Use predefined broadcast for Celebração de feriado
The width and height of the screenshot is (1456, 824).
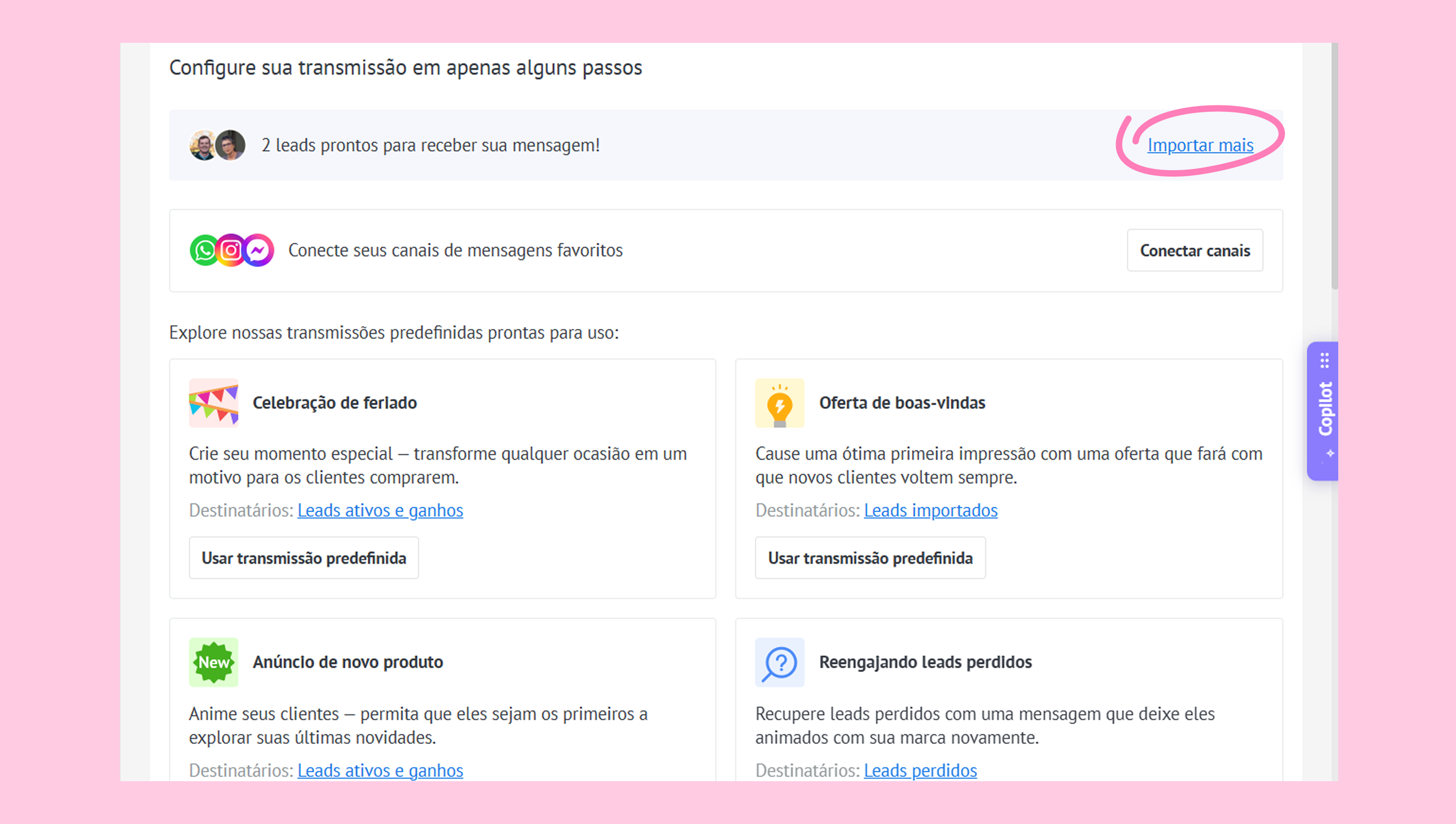[304, 558]
